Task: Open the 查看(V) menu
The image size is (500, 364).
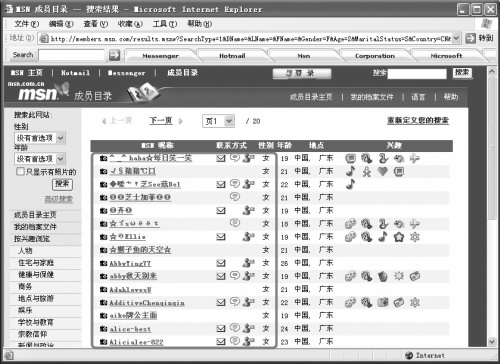Action: 96,24
